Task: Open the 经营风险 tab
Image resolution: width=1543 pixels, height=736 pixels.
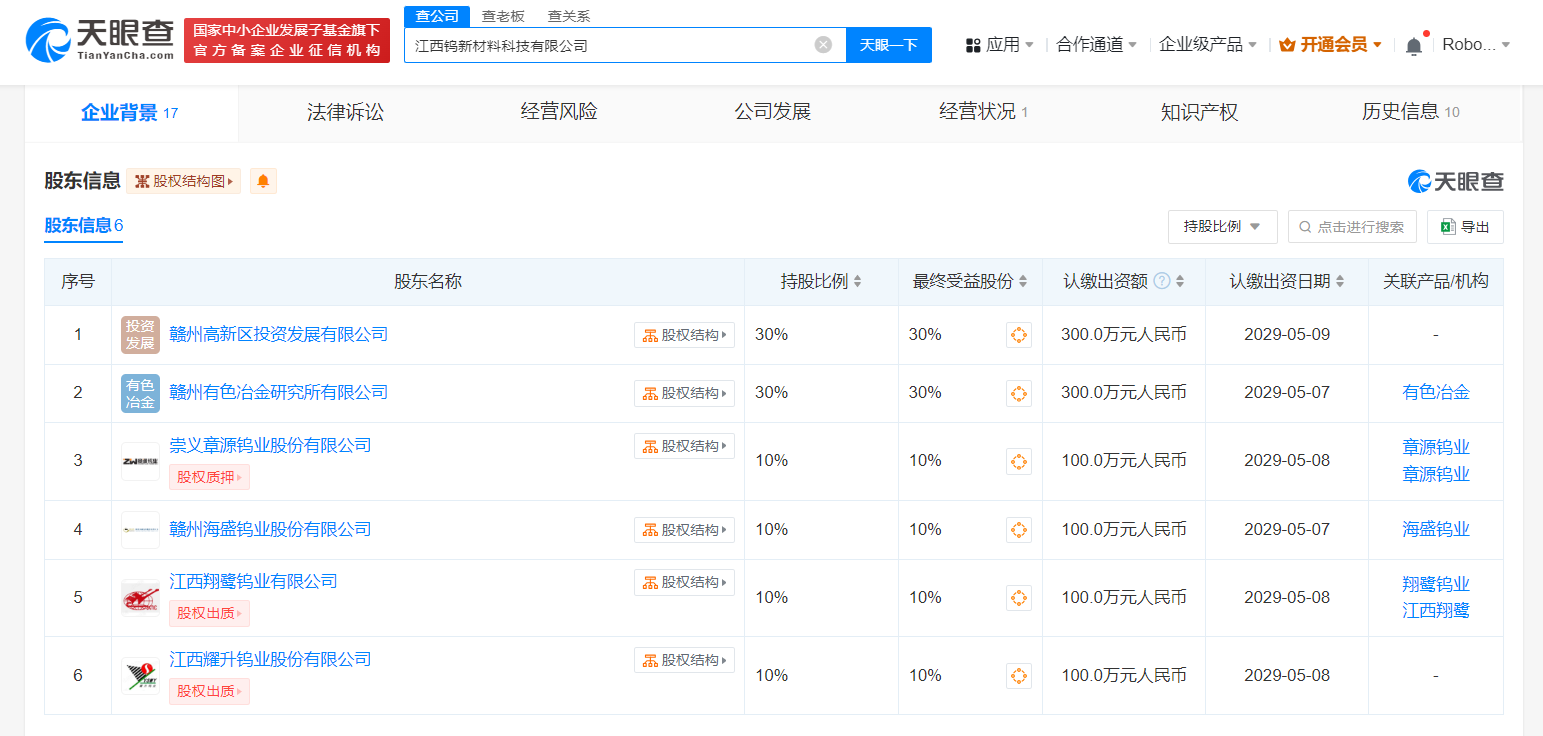Action: (x=559, y=112)
